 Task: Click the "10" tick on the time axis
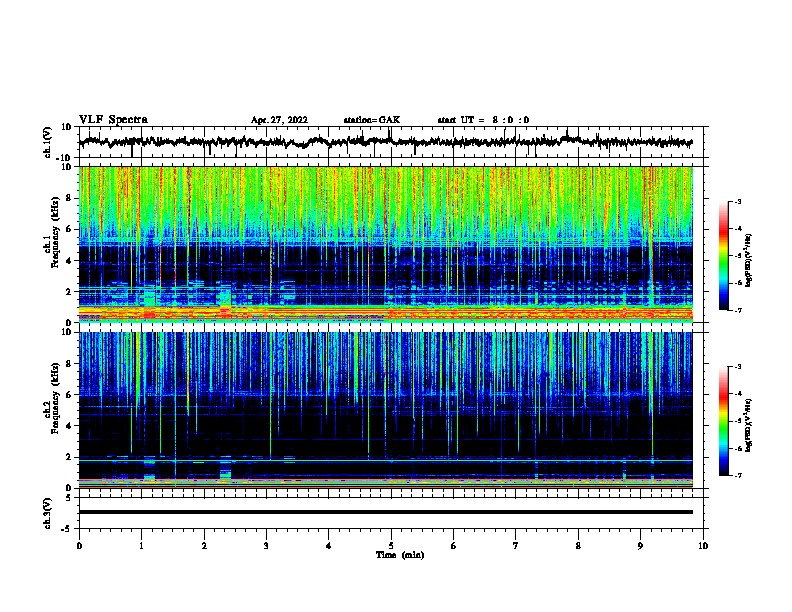703,546
